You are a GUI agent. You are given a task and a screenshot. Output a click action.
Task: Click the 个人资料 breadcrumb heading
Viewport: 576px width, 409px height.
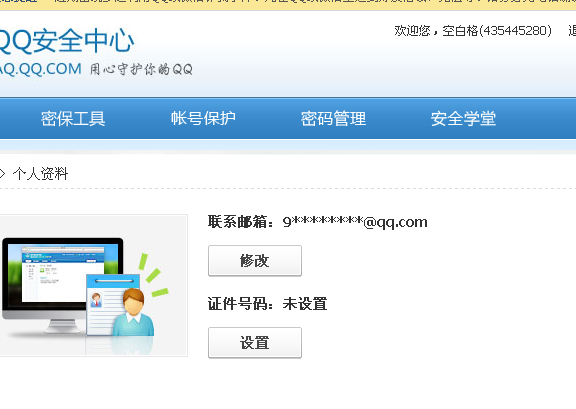pos(40,174)
